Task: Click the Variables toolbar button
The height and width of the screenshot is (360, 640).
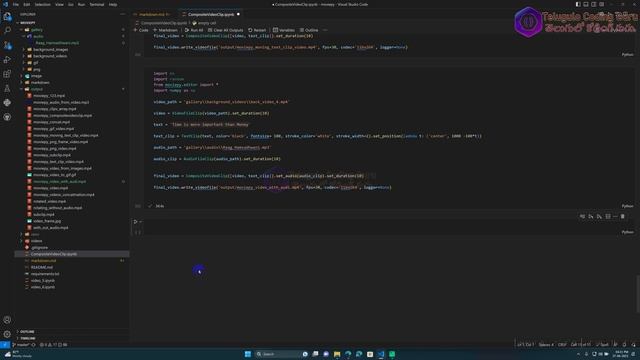Action: pyautogui.click(x=284, y=30)
